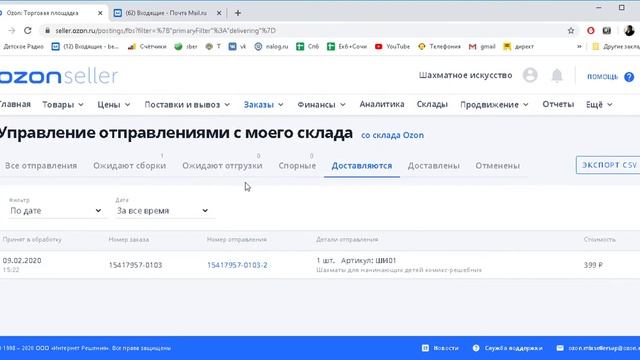Click order number 15417957-0103
This screenshot has width=640, height=360.
(135, 265)
